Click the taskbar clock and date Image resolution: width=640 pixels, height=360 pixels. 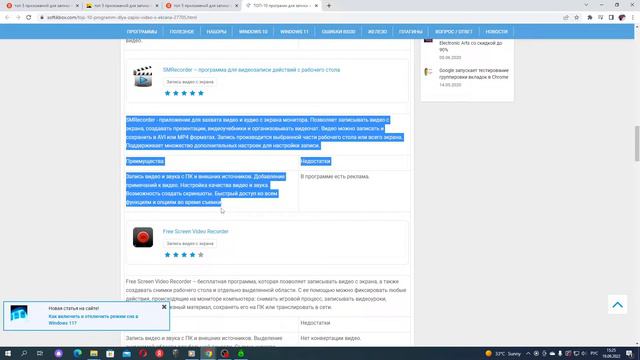point(611,353)
